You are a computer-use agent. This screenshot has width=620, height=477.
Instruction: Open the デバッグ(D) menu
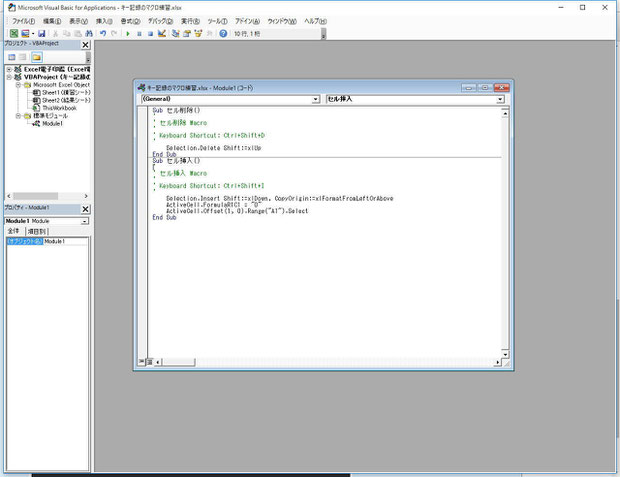coord(160,21)
